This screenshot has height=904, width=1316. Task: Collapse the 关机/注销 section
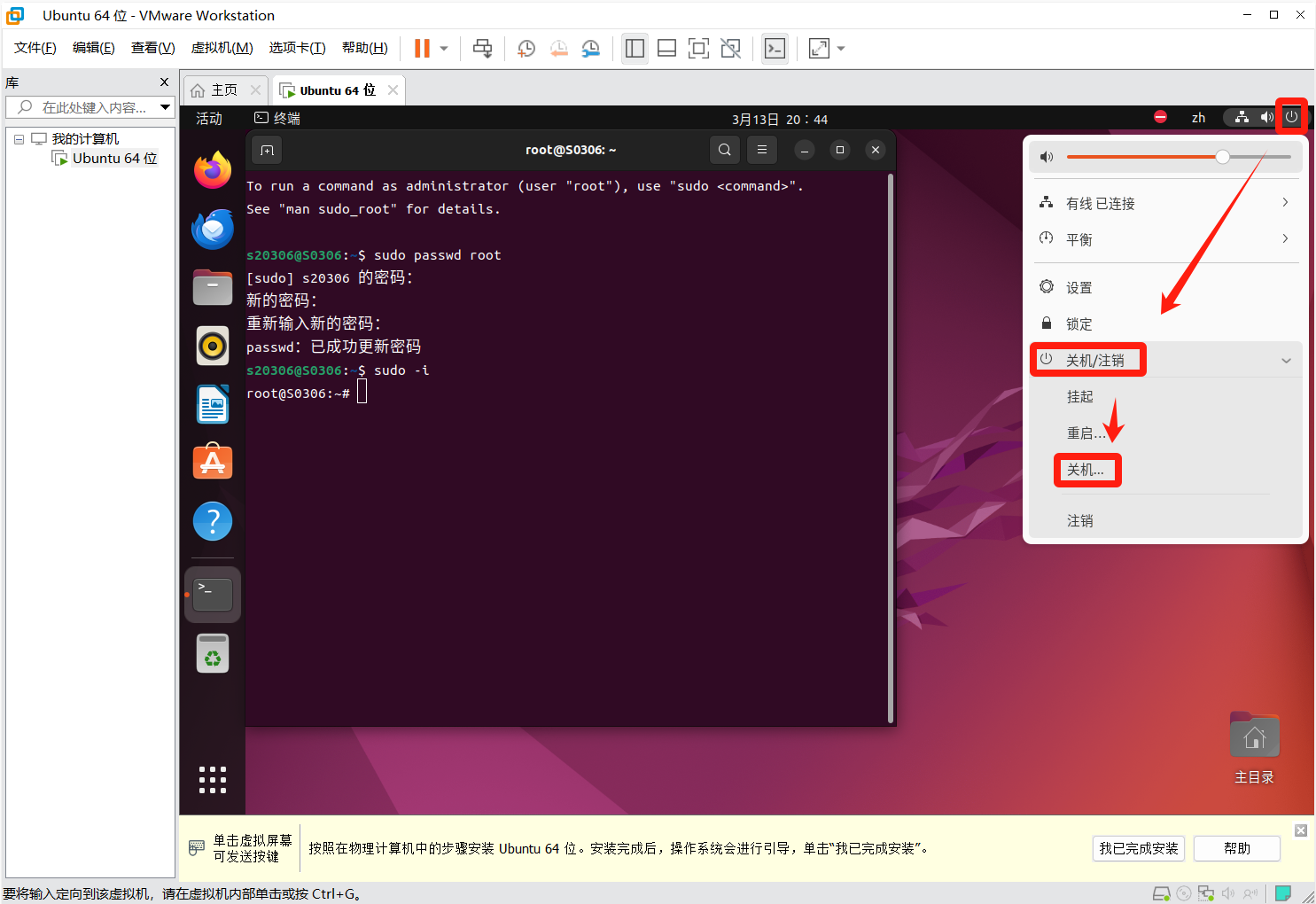[x=1286, y=360]
